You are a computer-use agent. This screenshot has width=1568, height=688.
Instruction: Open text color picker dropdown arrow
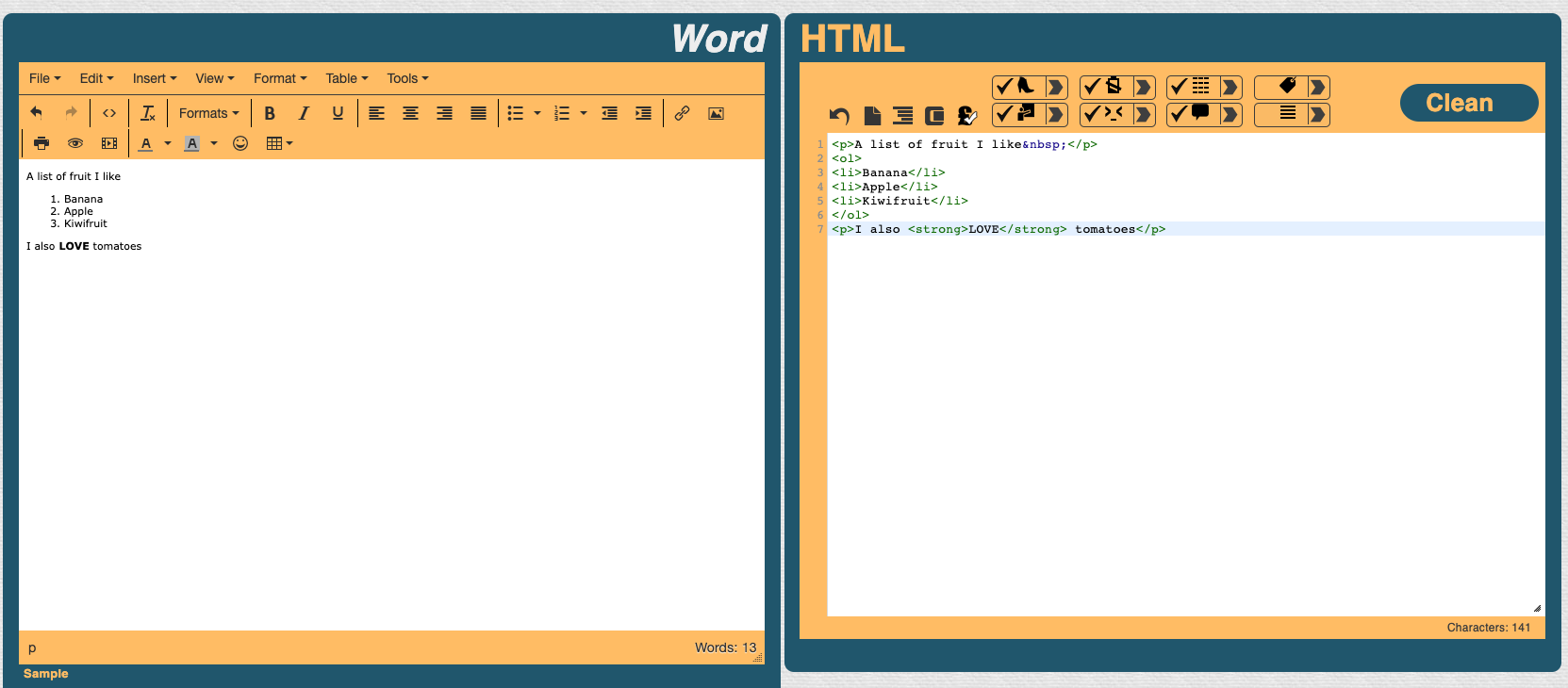tap(168, 143)
